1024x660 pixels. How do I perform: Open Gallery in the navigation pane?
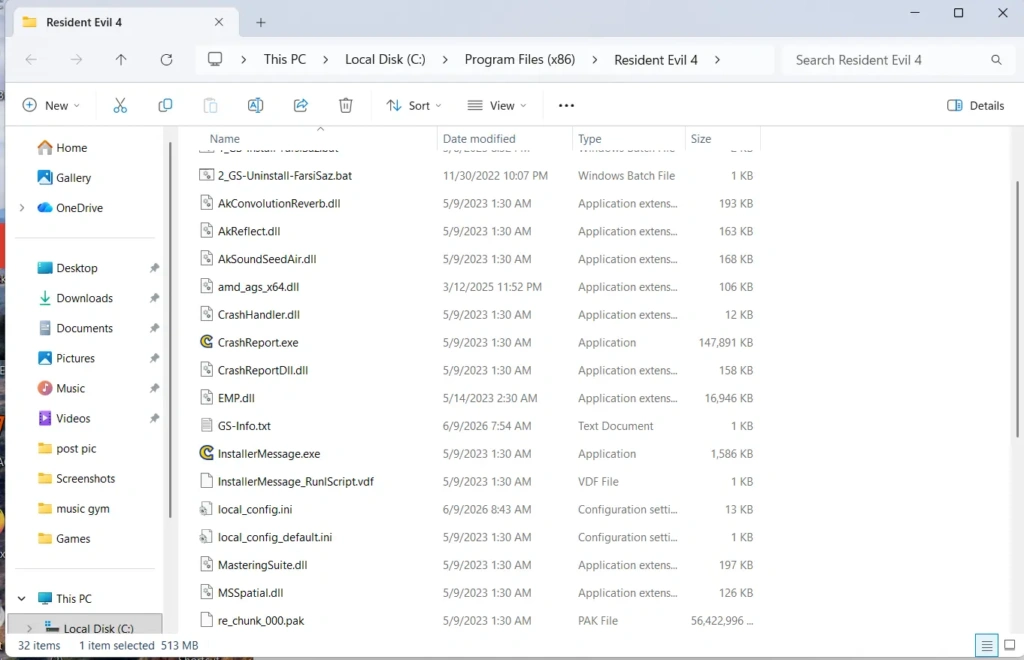point(64,178)
